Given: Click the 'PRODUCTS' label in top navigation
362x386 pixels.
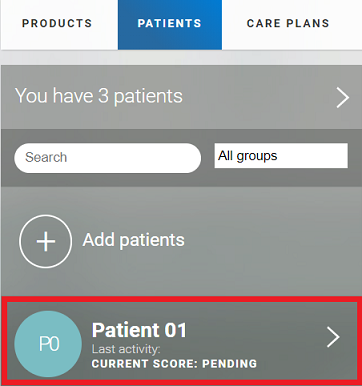Looking at the screenshot, I should [57, 23].
